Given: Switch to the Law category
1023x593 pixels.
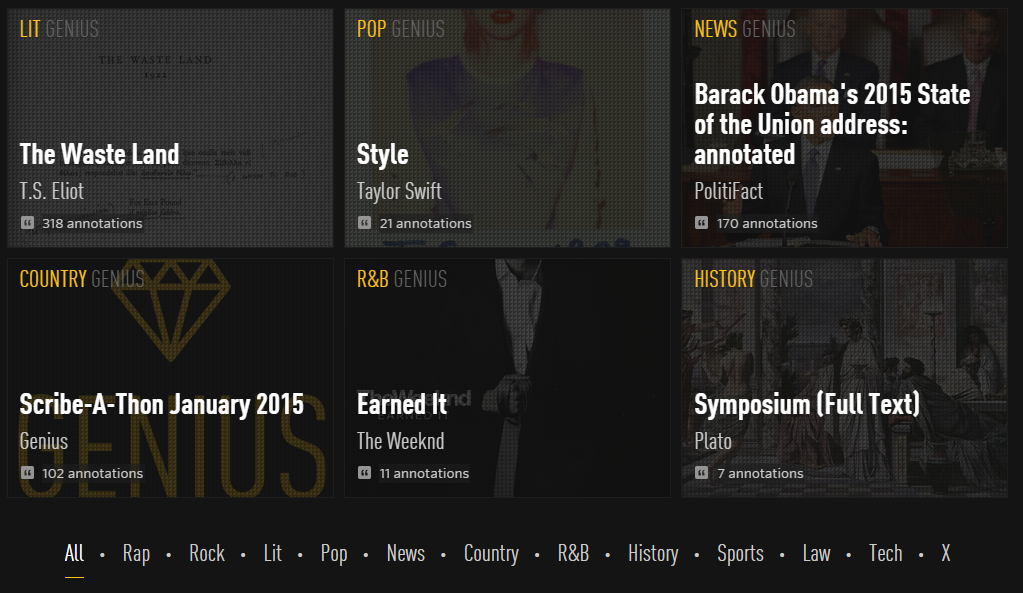Looking at the screenshot, I should point(816,553).
